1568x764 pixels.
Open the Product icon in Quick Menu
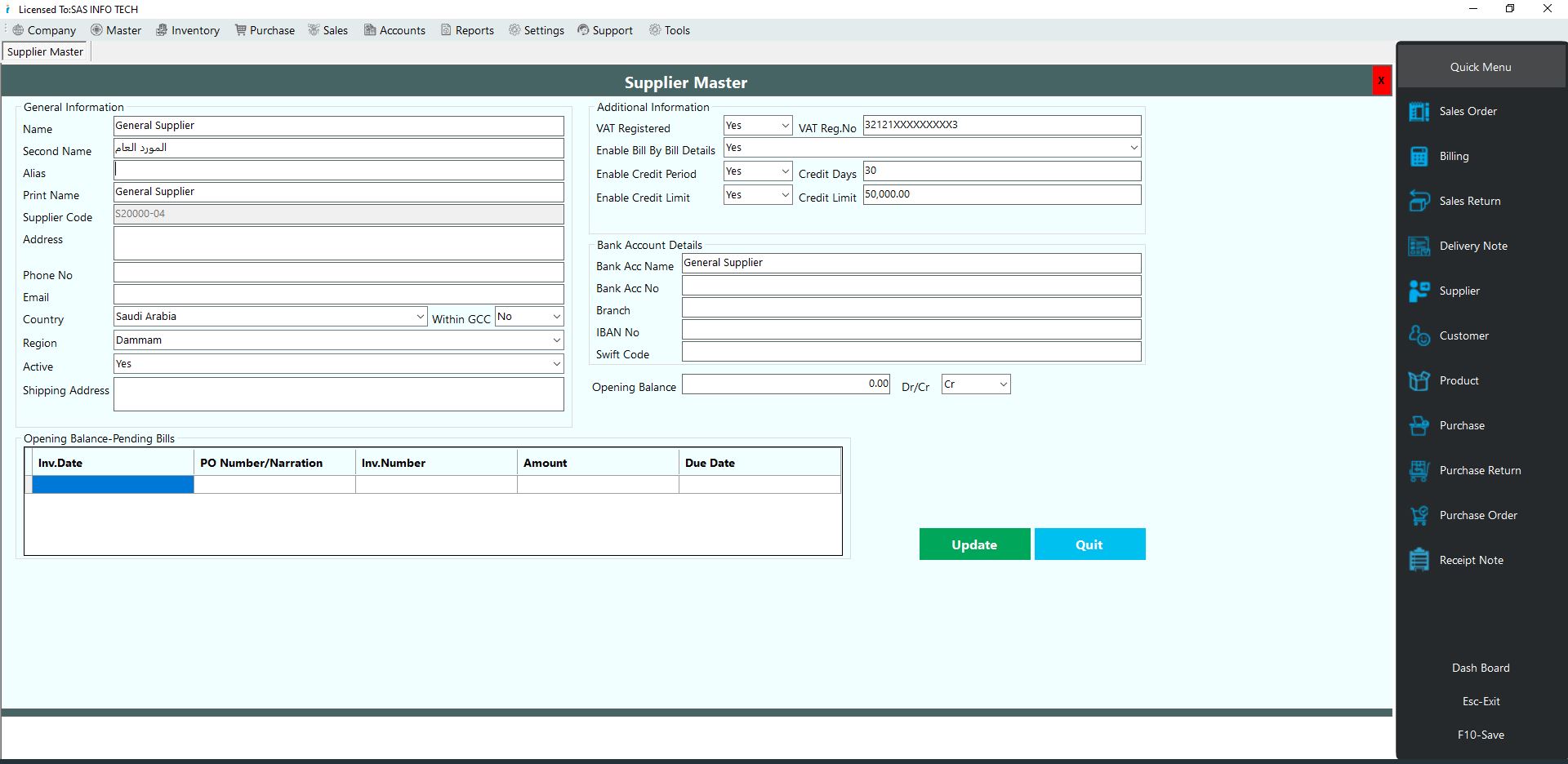[1419, 381]
